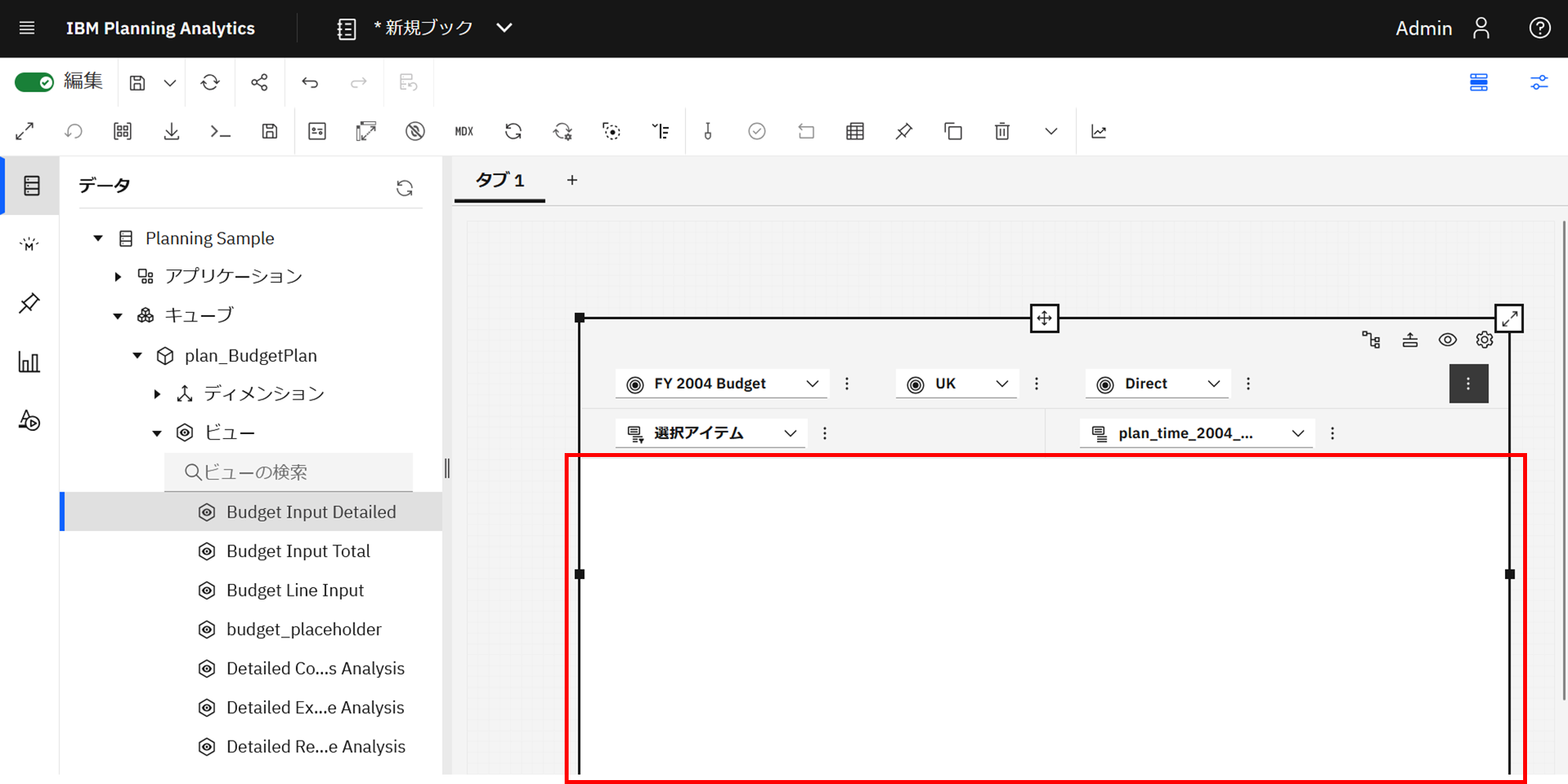
Task: Toggle the widget eye visibility icon
Action: [x=1448, y=340]
